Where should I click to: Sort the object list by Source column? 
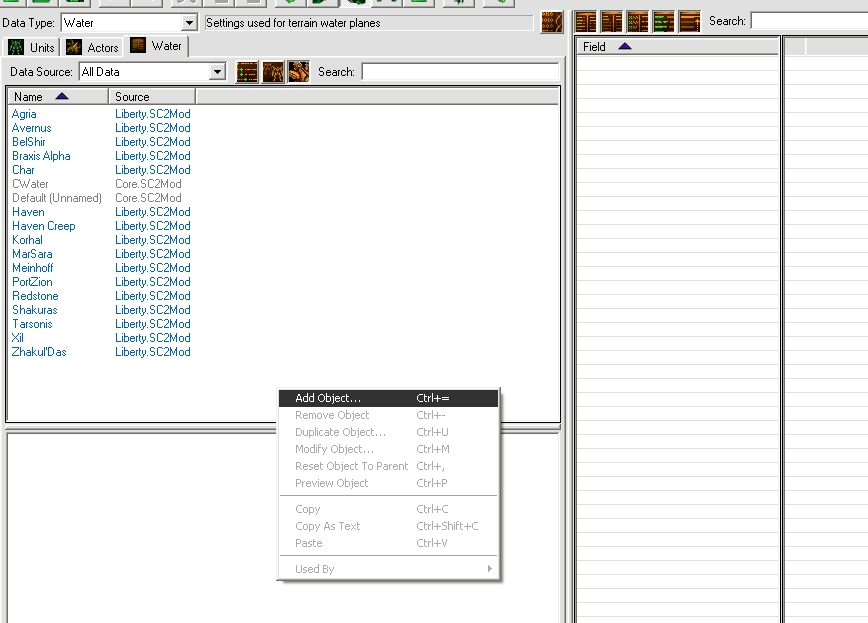tap(152, 97)
